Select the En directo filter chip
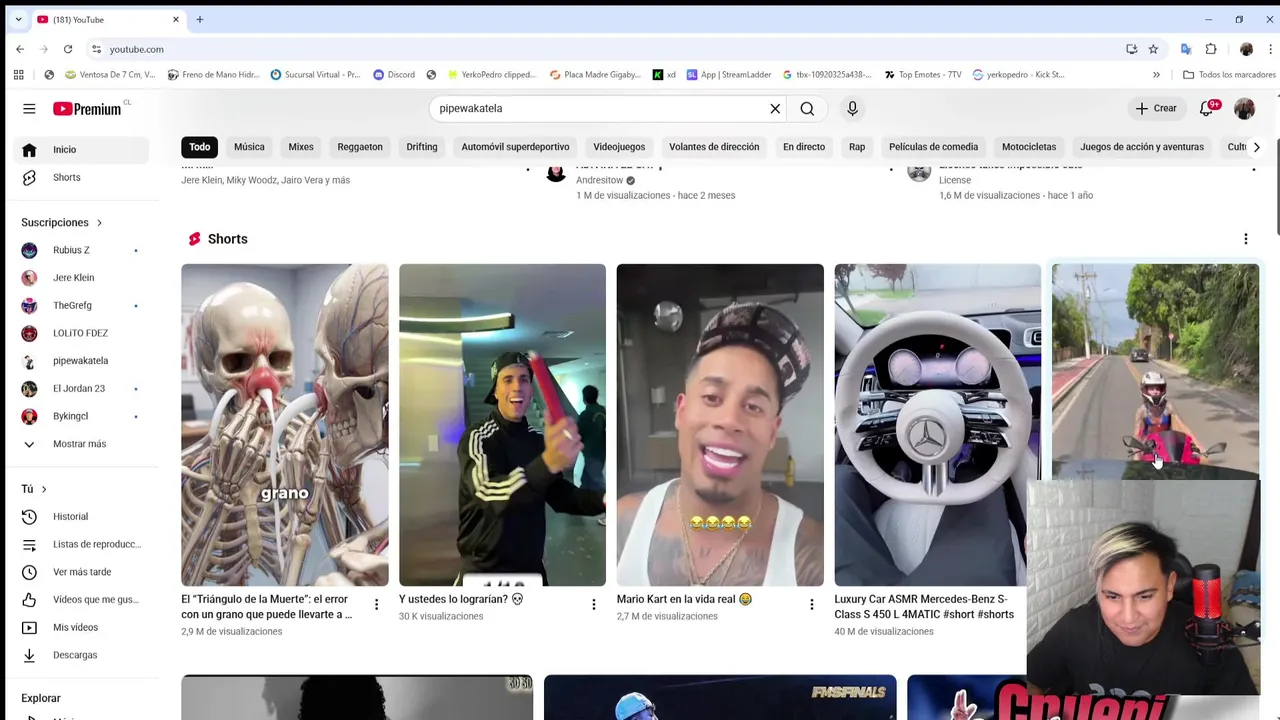 click(x=804, y=147)
